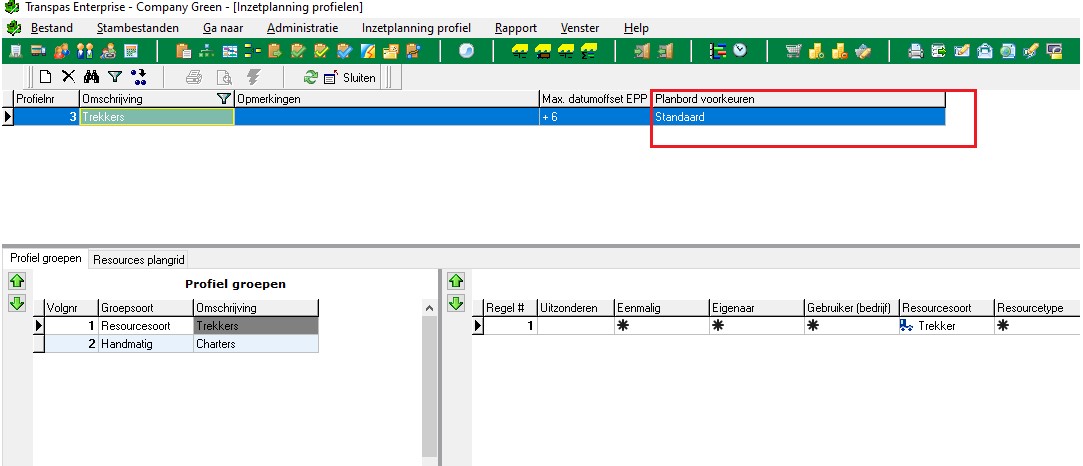Click the building icon in green toolbar
The height and width of the screenshot is (466, 1083).
[15, 51]
